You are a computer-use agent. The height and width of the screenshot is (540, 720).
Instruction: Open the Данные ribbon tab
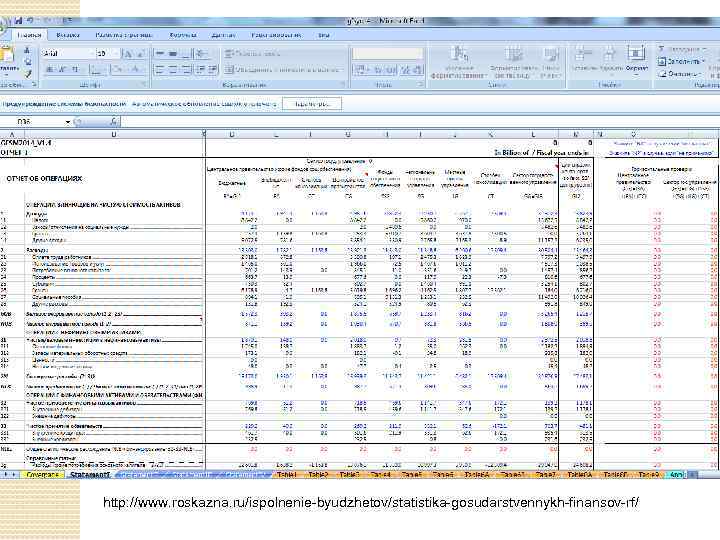pos(224,35)
